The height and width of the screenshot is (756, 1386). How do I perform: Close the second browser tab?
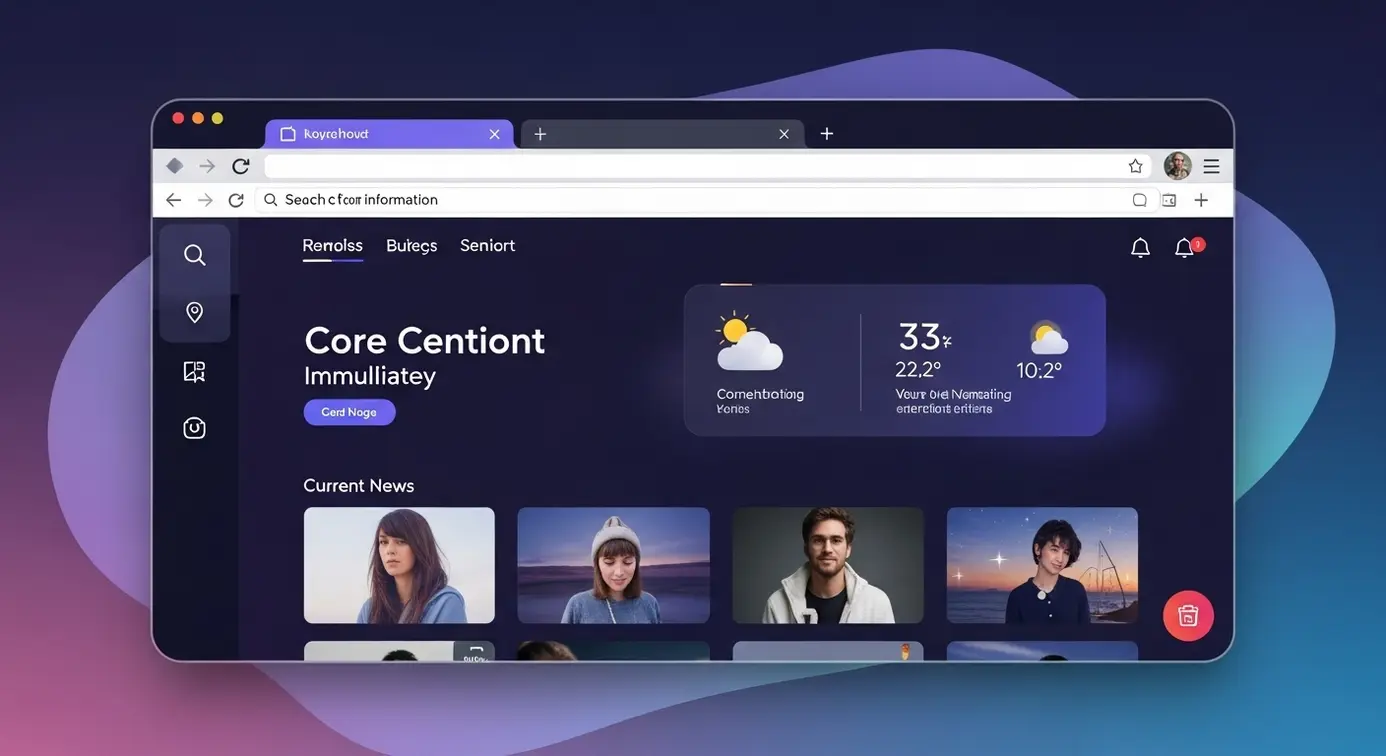coord(784,134)
